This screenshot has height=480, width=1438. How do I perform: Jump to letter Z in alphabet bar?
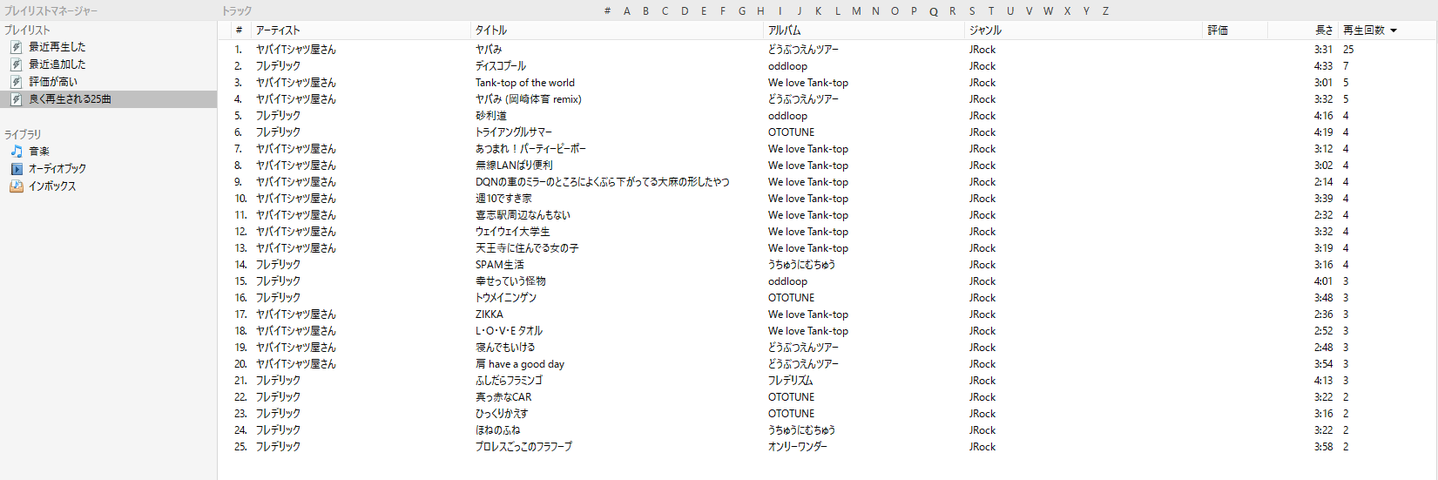(x=1105, y=11)
